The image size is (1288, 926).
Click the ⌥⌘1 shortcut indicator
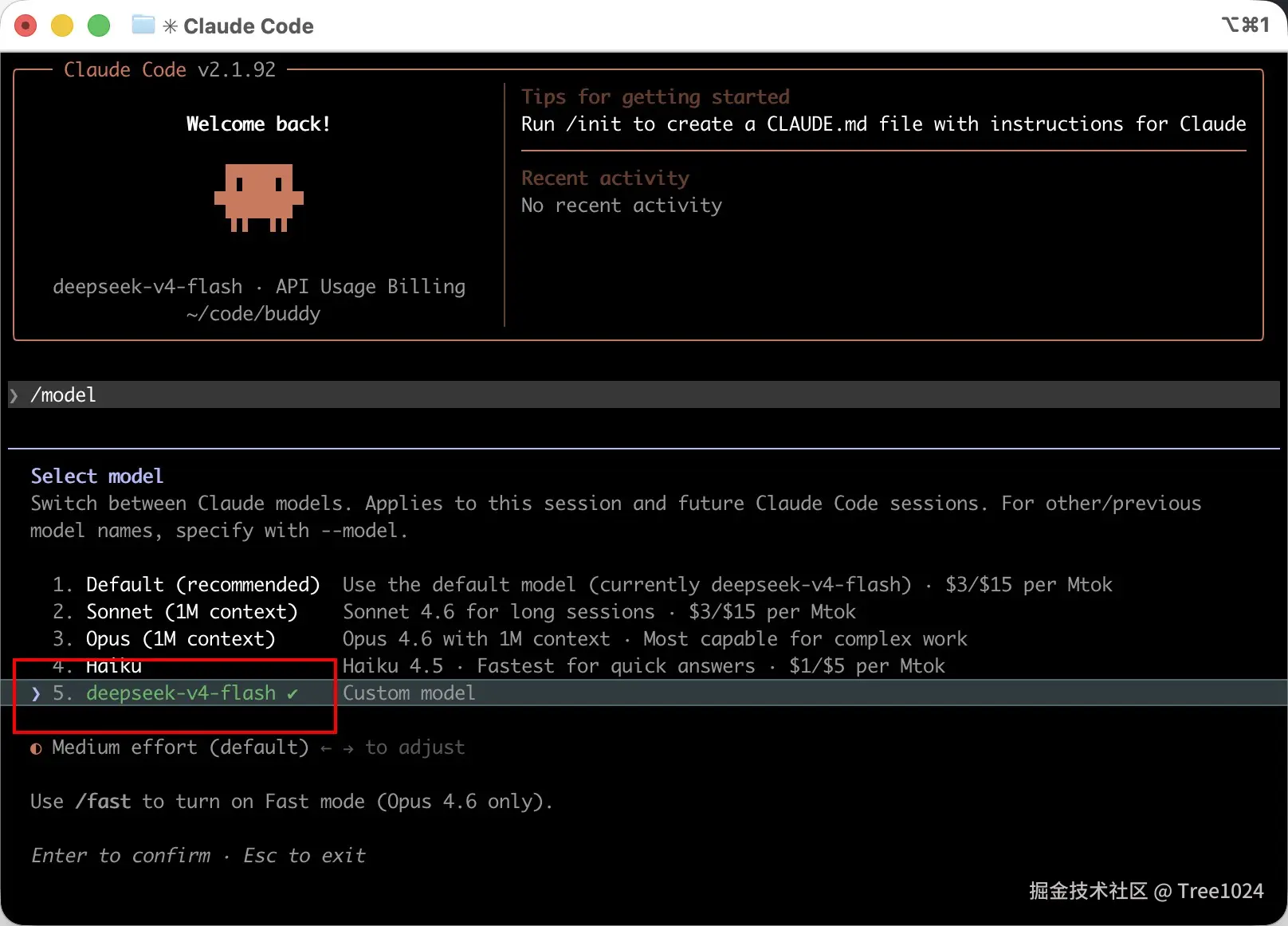(x=1245, y=26)
